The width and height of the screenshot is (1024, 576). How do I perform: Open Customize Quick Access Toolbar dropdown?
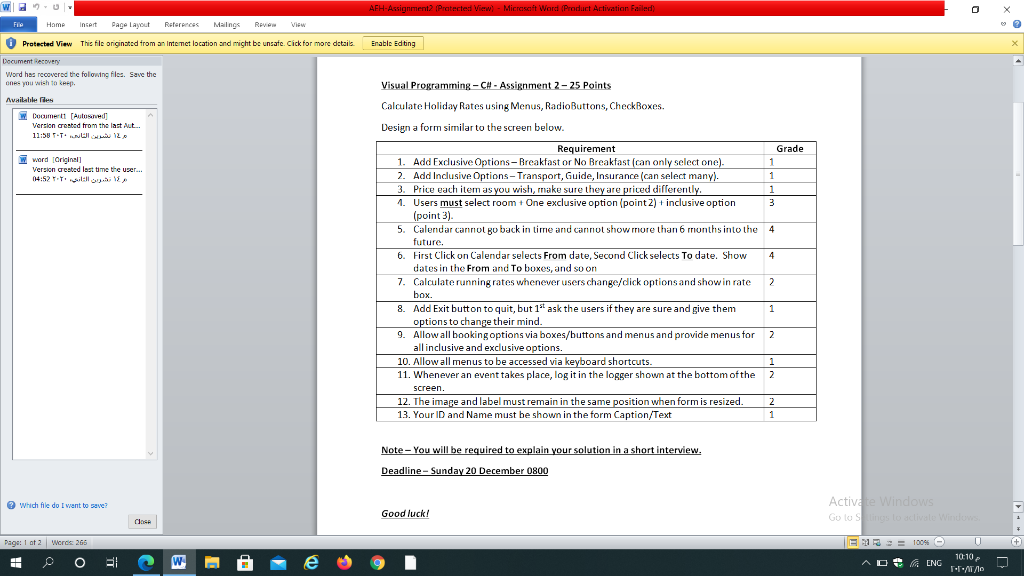(69, 7)
